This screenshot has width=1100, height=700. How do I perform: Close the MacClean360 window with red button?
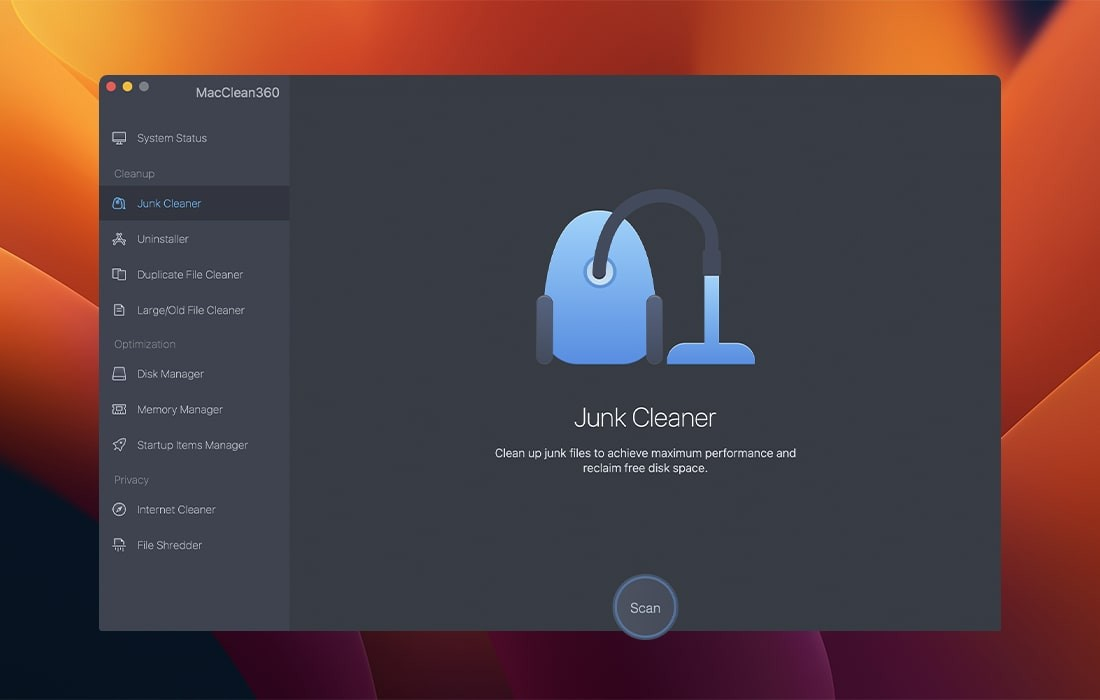(x=111, y=87)
